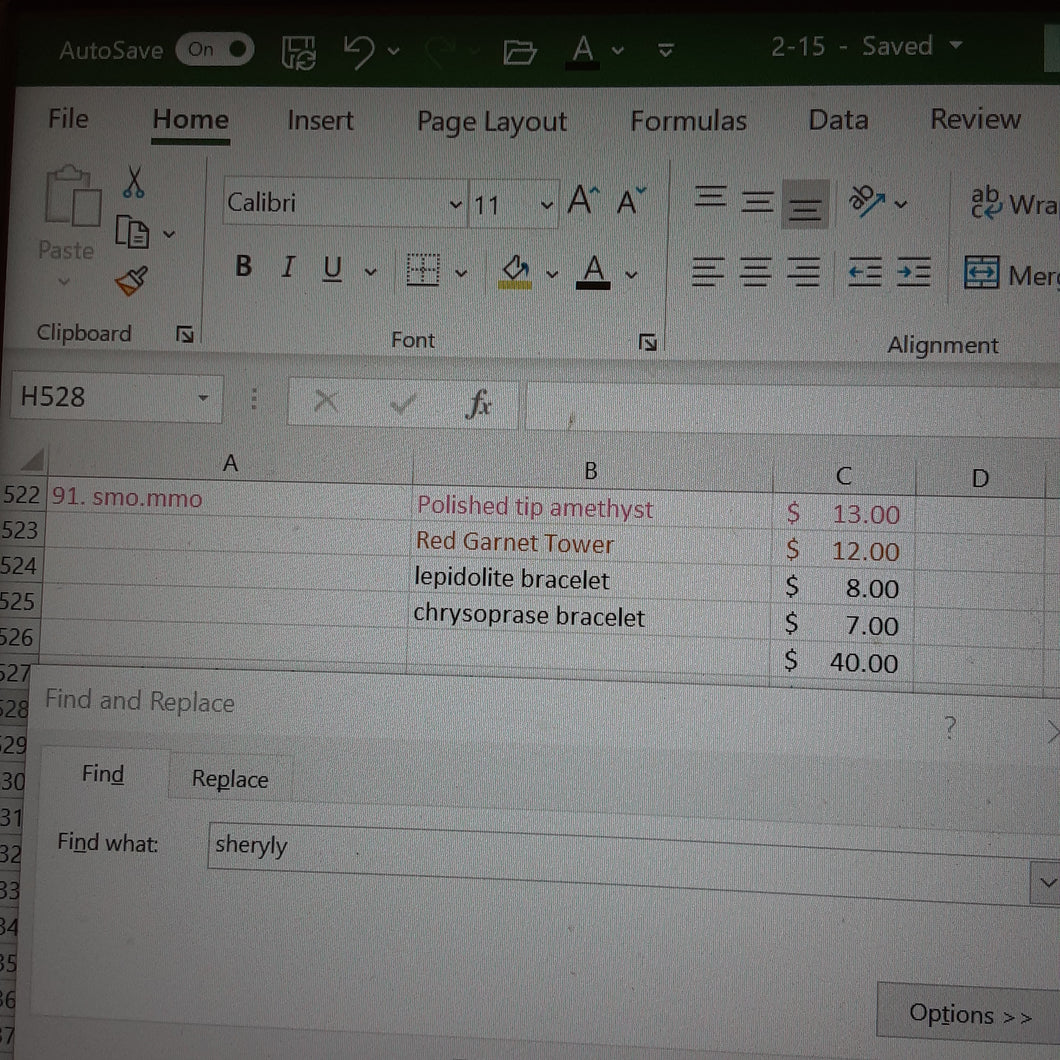Click the Borders icon

[x=423, y=270]
